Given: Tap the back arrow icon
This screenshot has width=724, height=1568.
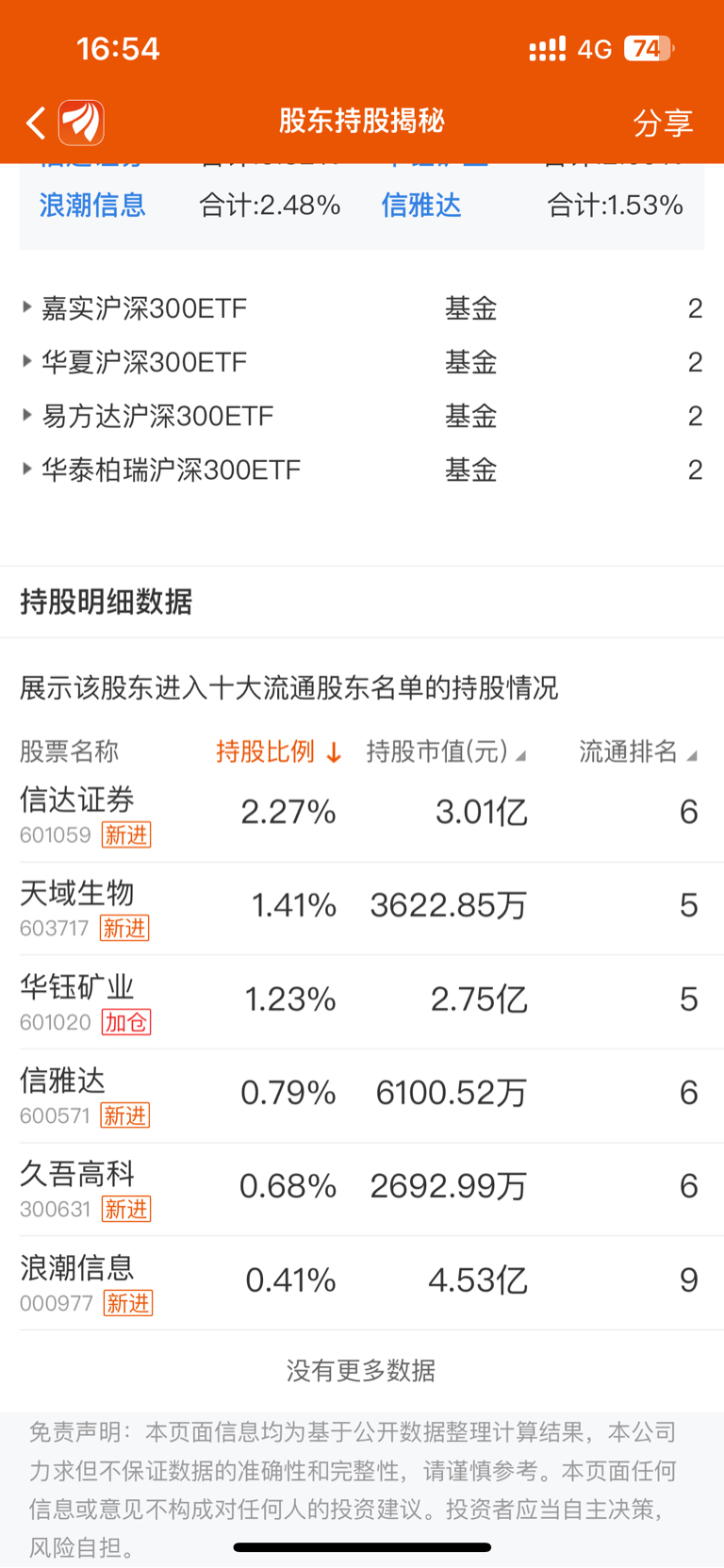Looking at the screenshot, I should 36,123.
